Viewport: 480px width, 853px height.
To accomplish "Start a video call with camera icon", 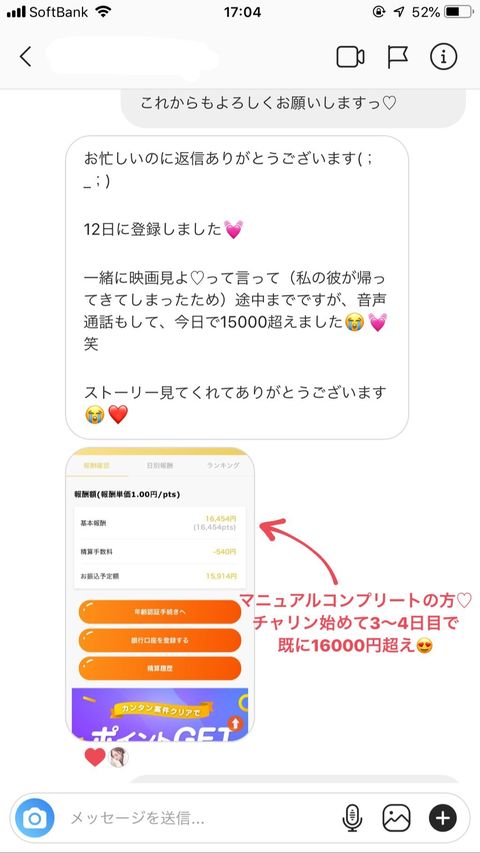I will [x=350, y=57].
